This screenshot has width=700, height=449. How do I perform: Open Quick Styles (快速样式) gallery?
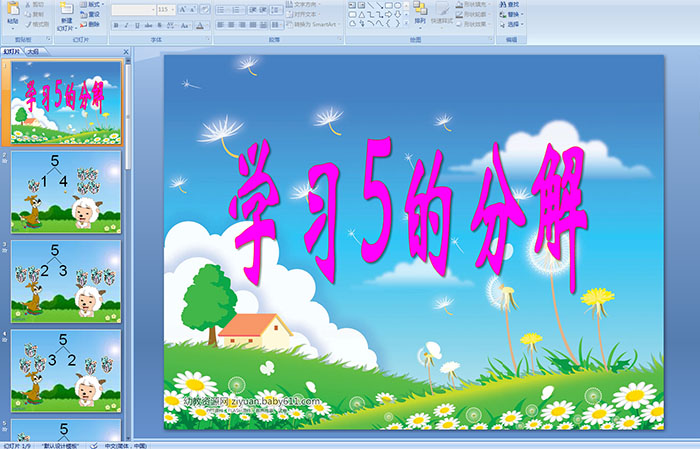442,15
